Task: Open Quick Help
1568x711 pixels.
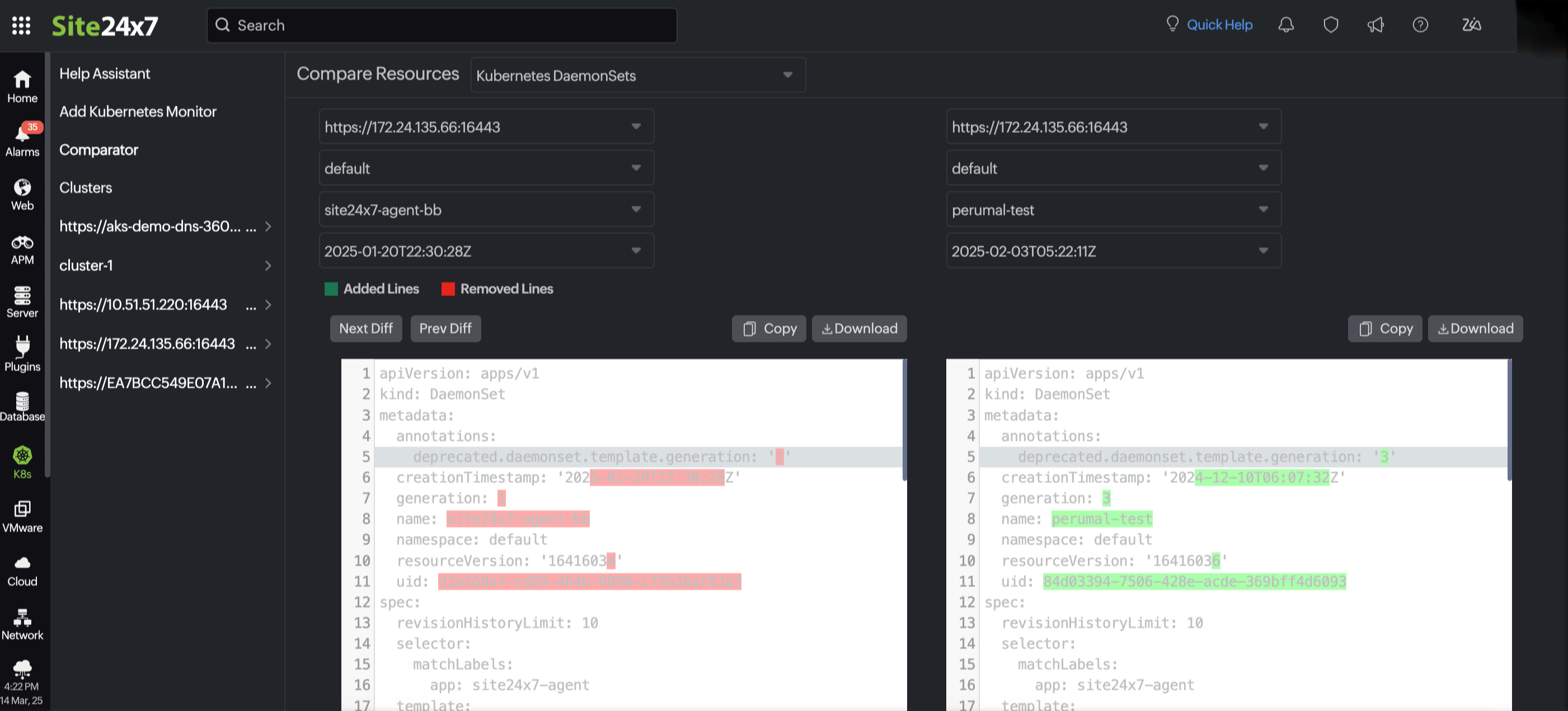Action: [x=1219, y=25]
